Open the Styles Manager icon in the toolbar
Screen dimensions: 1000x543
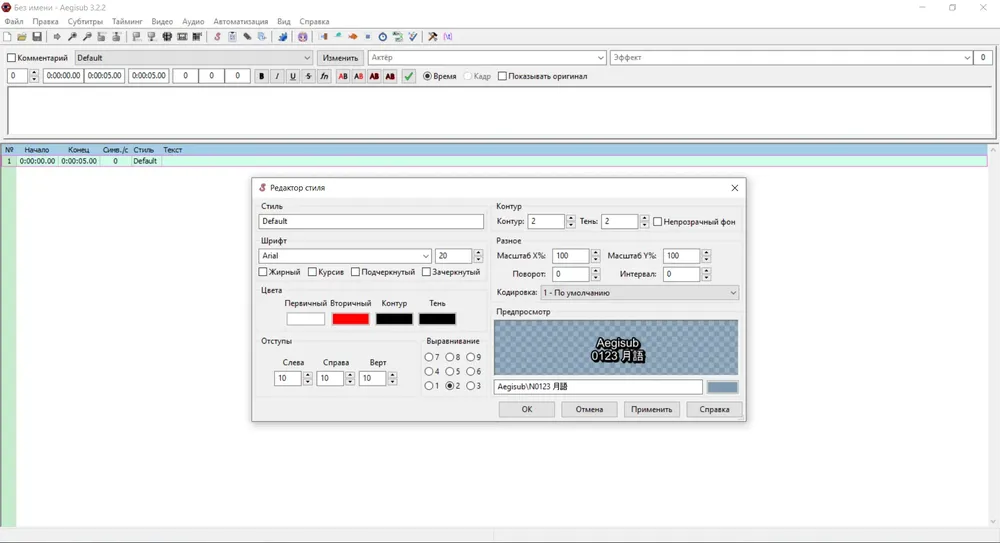click(x=217, y=37)
